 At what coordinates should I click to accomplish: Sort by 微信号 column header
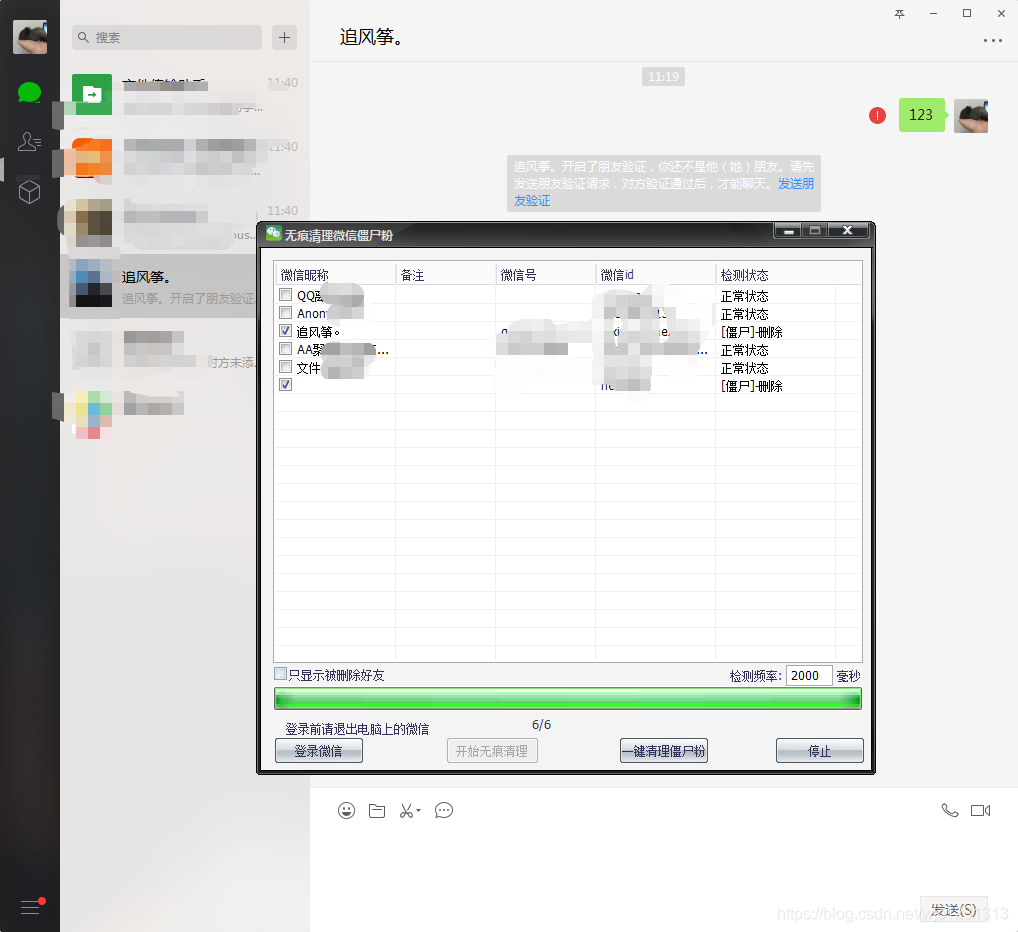point(545,275)
